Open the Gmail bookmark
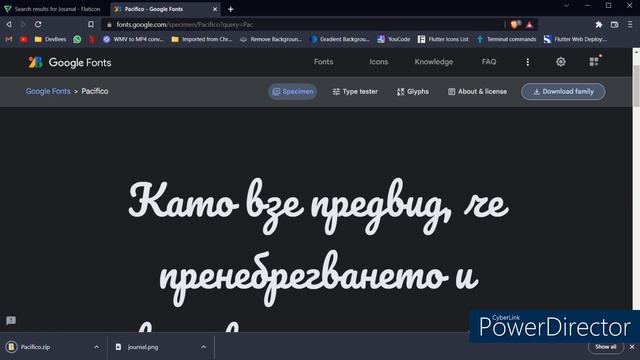 [9, 39]
